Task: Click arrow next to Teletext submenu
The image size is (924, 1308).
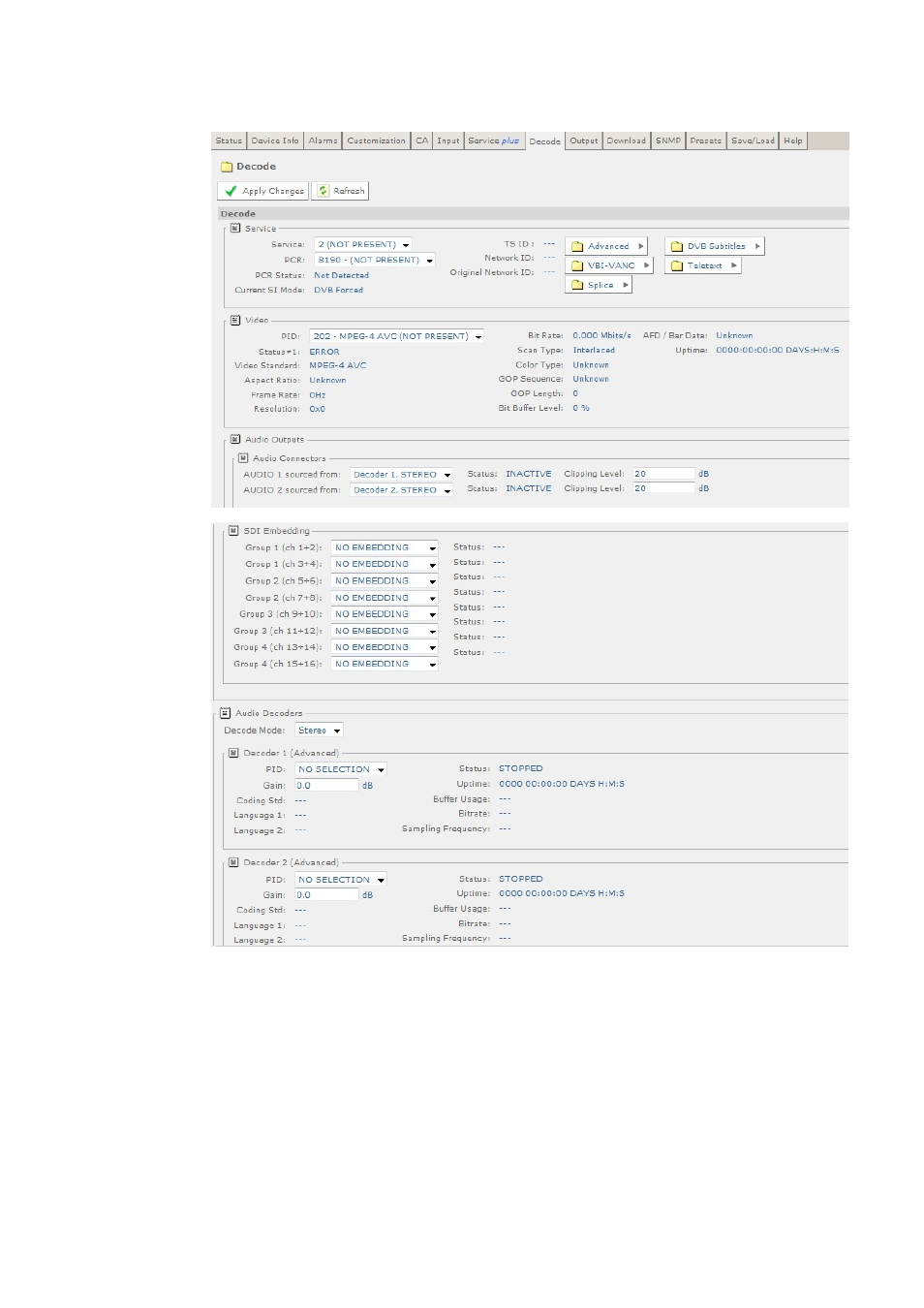Action: pyautogui.click(x=734, y=265)
